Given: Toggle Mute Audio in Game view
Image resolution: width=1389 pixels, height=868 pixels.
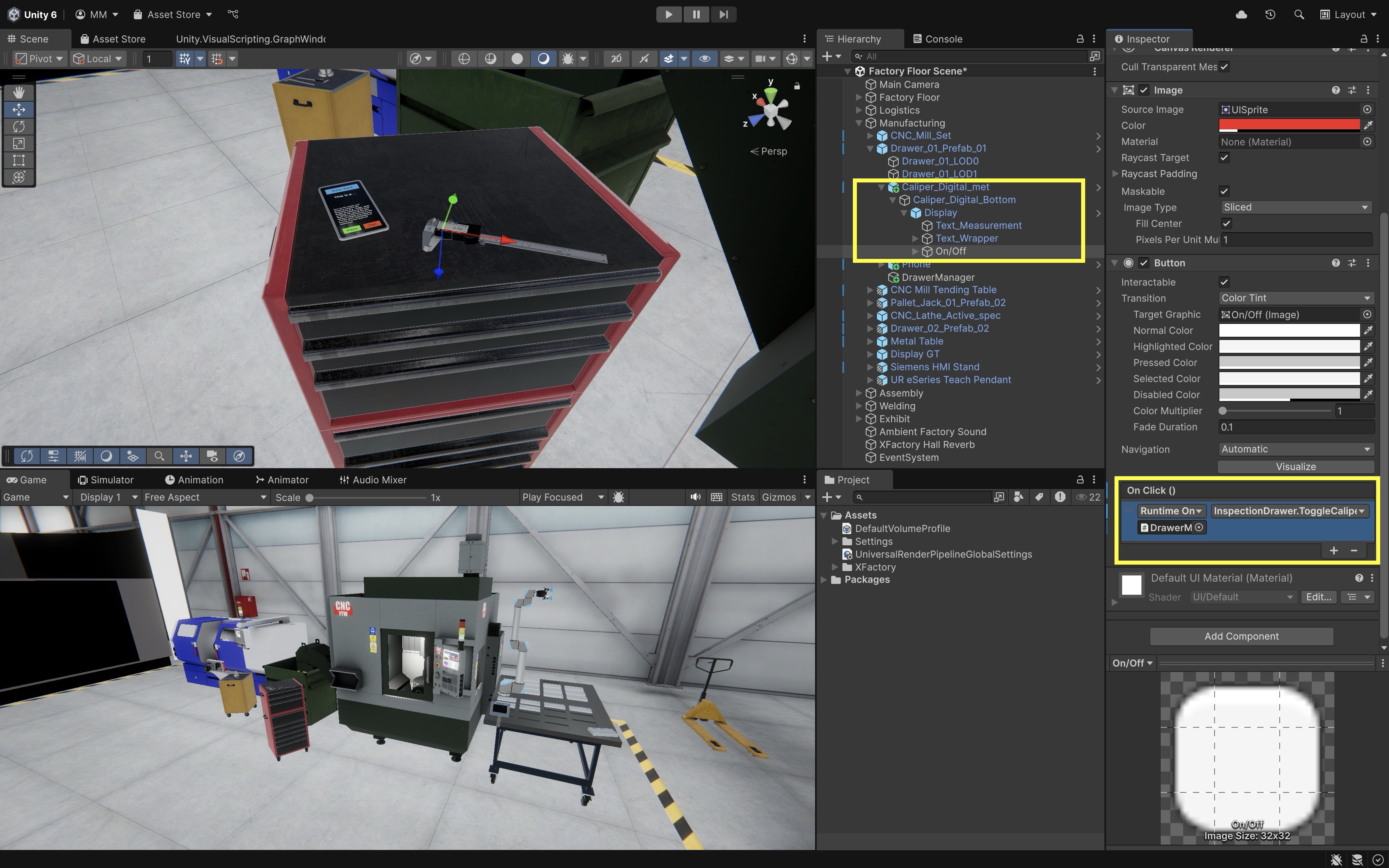Looking at the screenshot, I should click(x=695, y=497).
